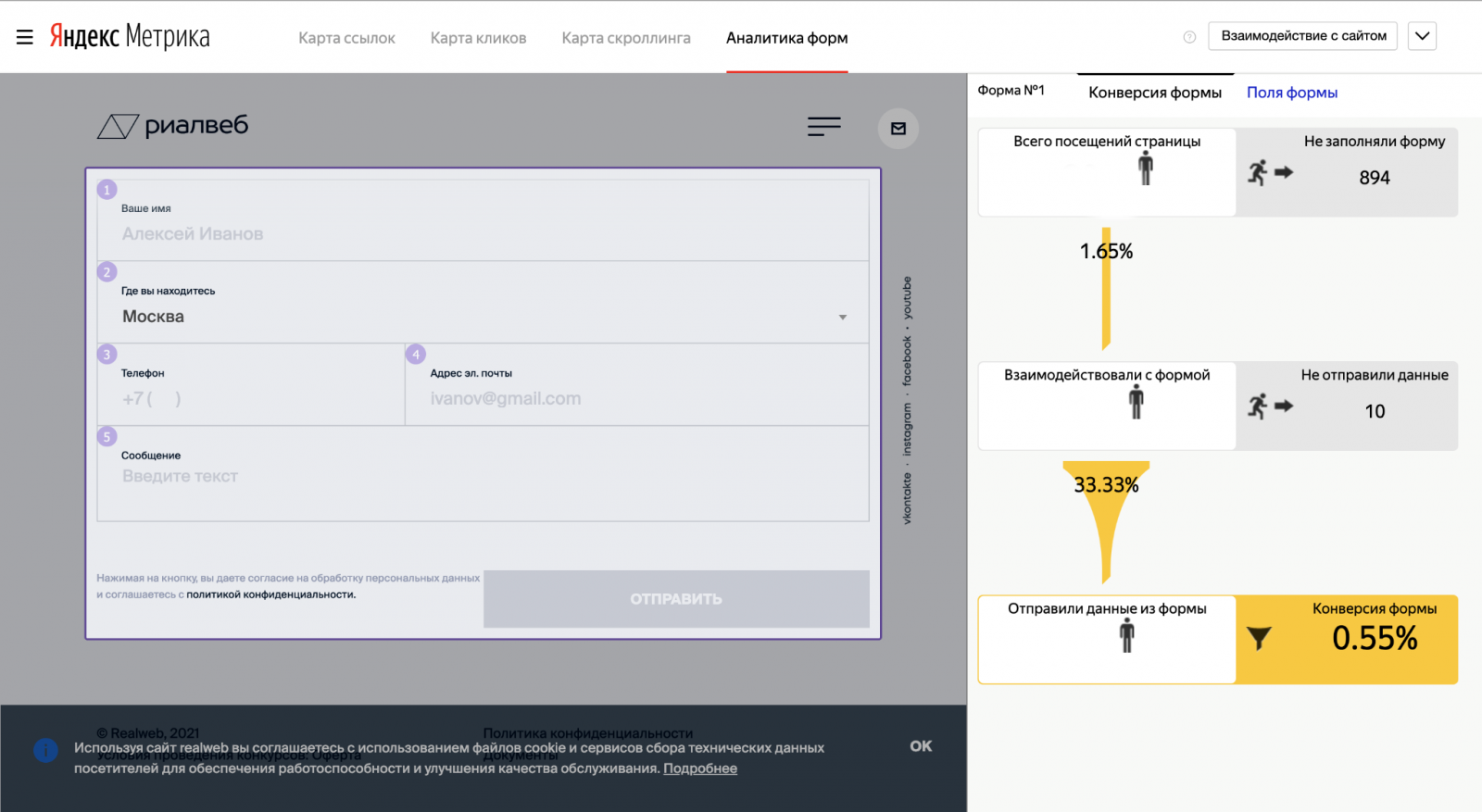Click the риалвеб logo
The width and height of the screenshot is (1482, 812).
(173, 126)
